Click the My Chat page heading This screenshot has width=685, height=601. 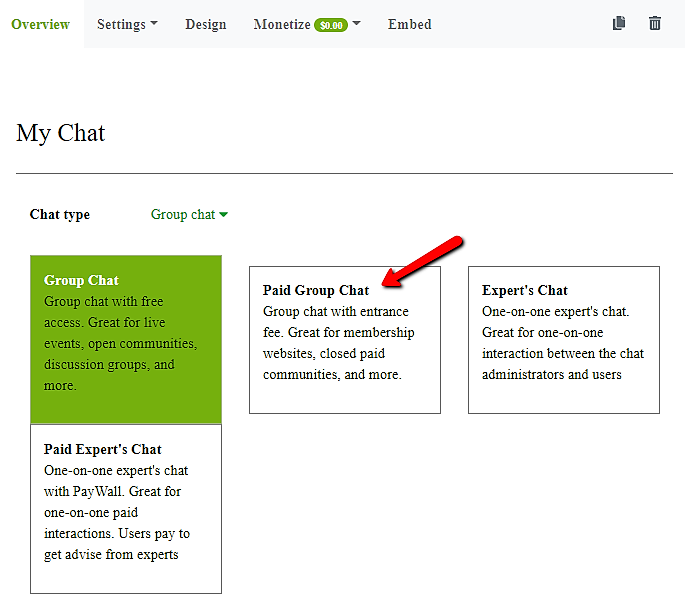tap(61, 133)
